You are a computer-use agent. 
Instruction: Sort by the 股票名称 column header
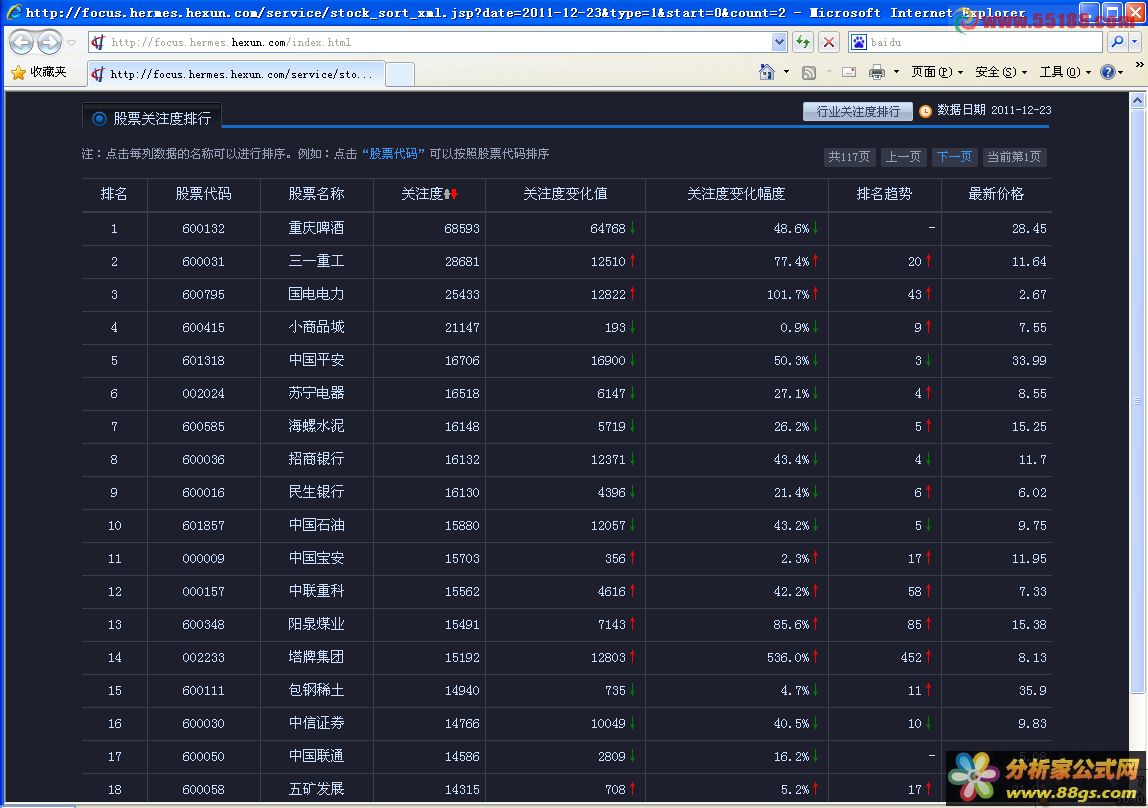click(316, 194)
